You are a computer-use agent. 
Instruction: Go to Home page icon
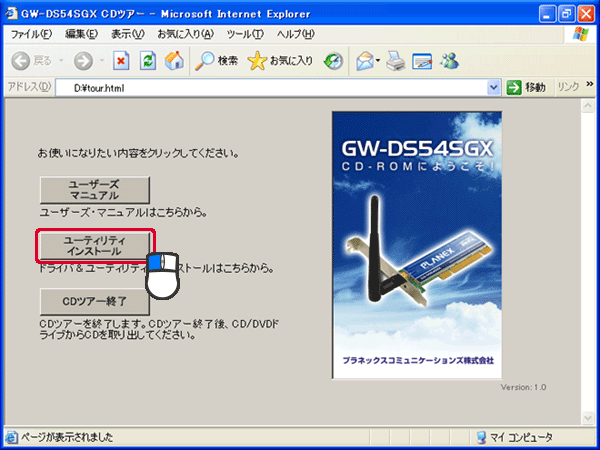(x=174, y=61)
